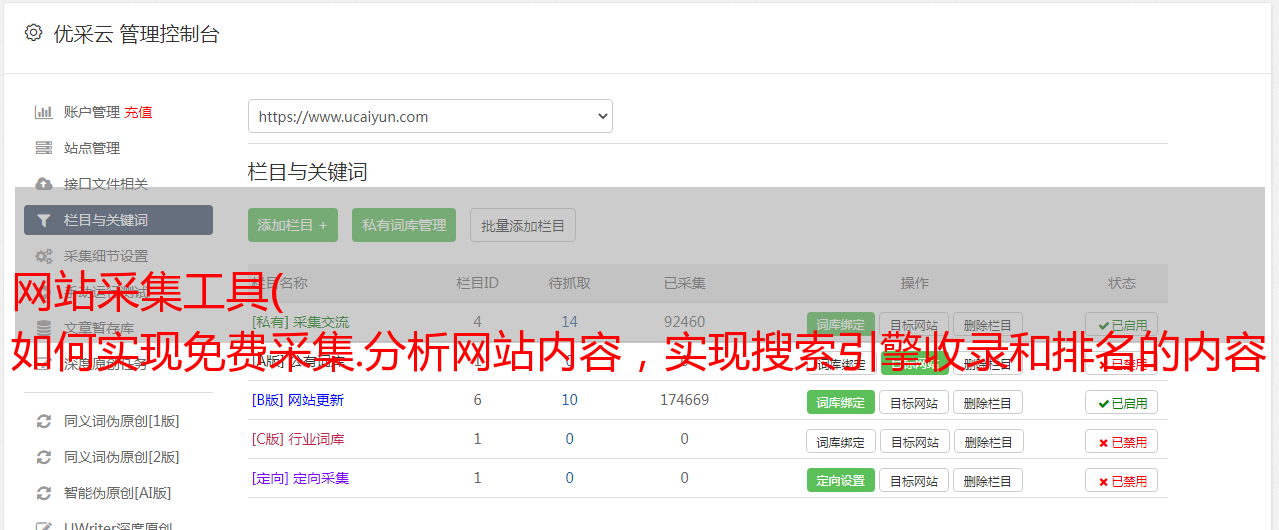Toggle 已禁用 status for 行业词库
This screenshot has width=1279, height=530.
[1122, 441]
